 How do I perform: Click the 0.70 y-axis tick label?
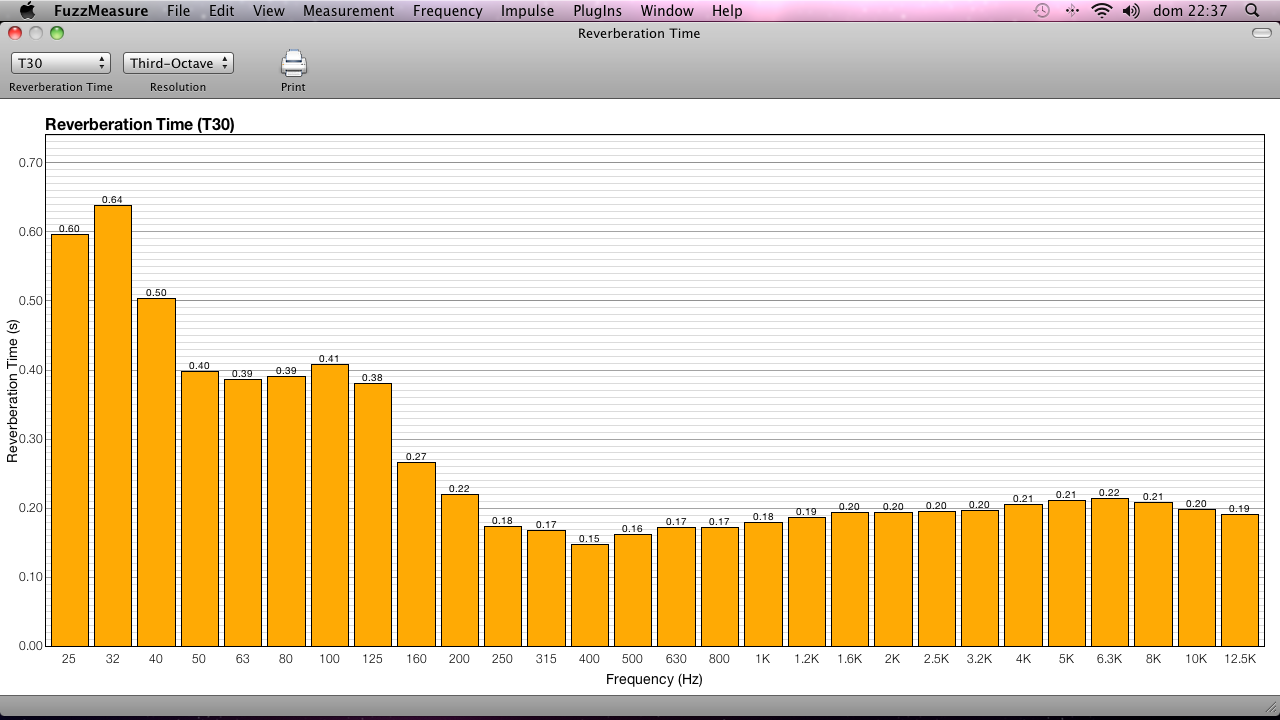pos(31,162)
